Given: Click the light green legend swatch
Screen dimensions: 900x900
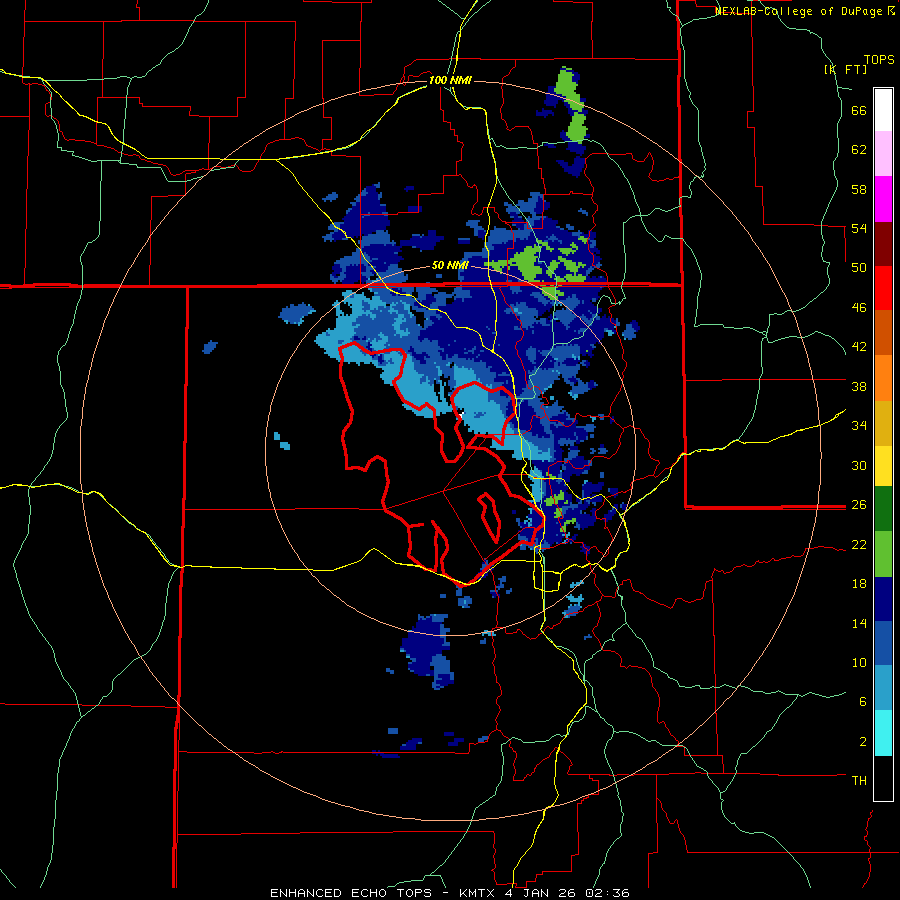Looking at the screenshot, I should tap(883, 554).
